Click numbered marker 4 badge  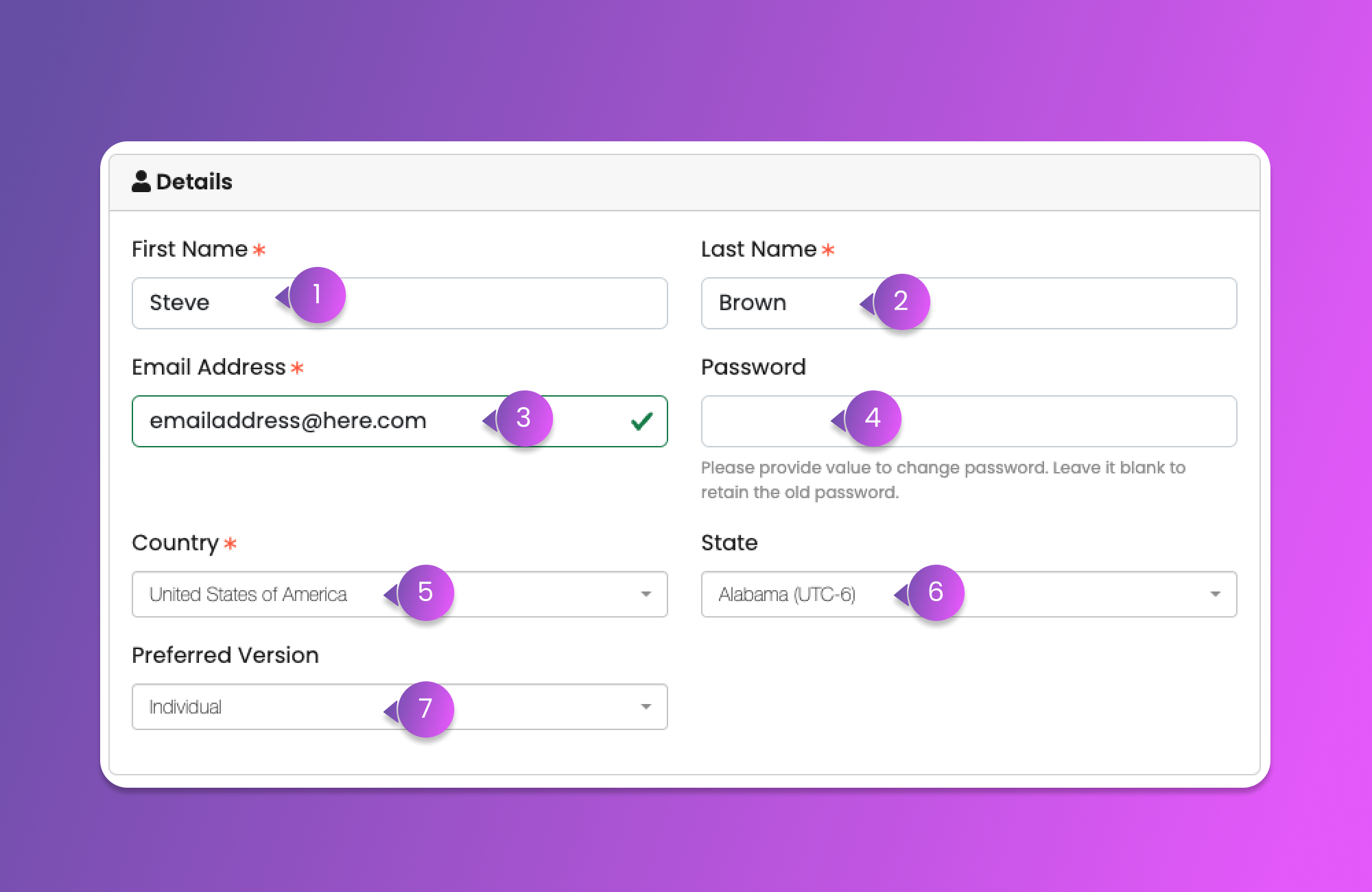point(873,419)
